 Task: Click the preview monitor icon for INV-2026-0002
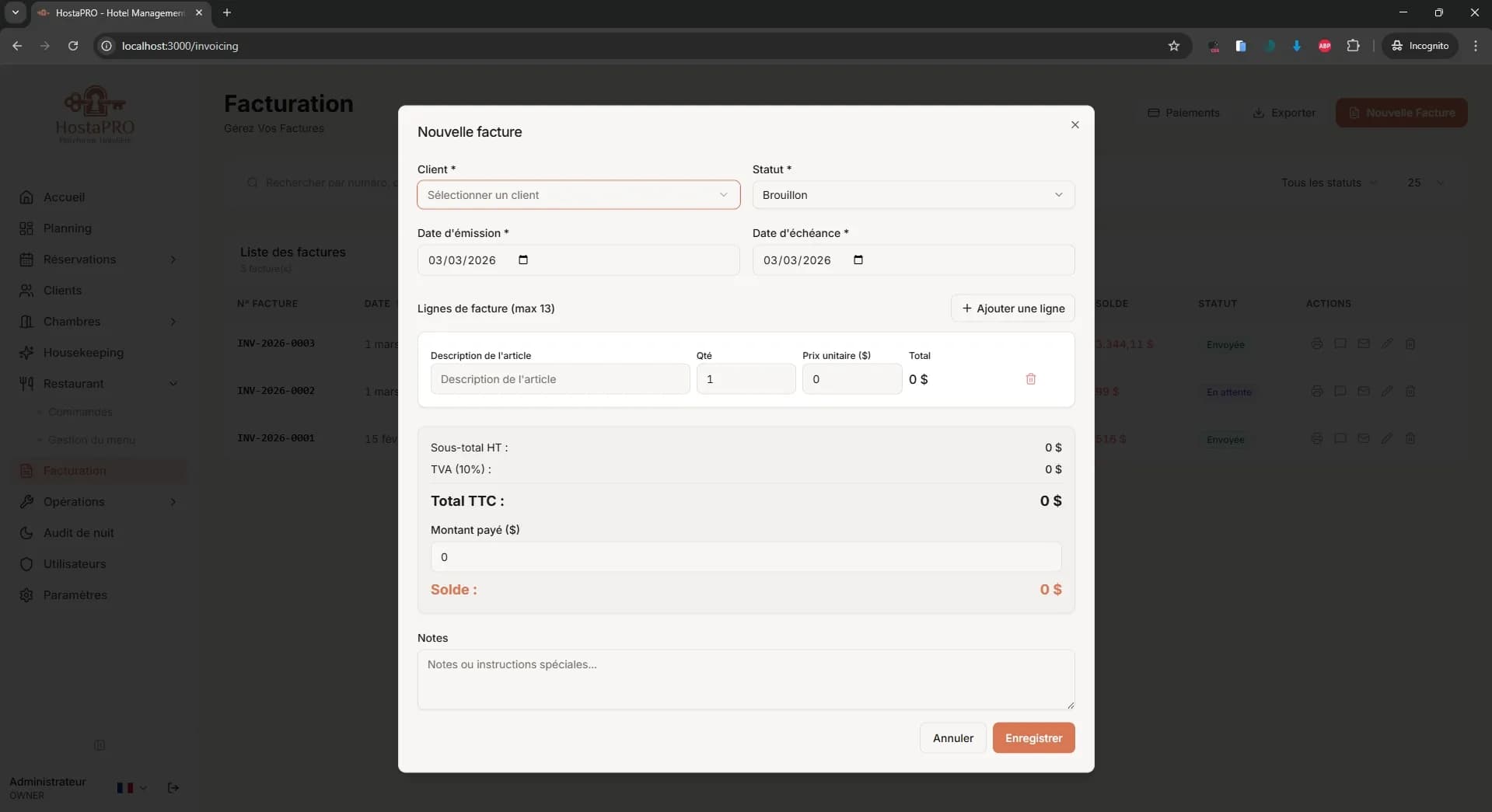tap(1340, 391)
